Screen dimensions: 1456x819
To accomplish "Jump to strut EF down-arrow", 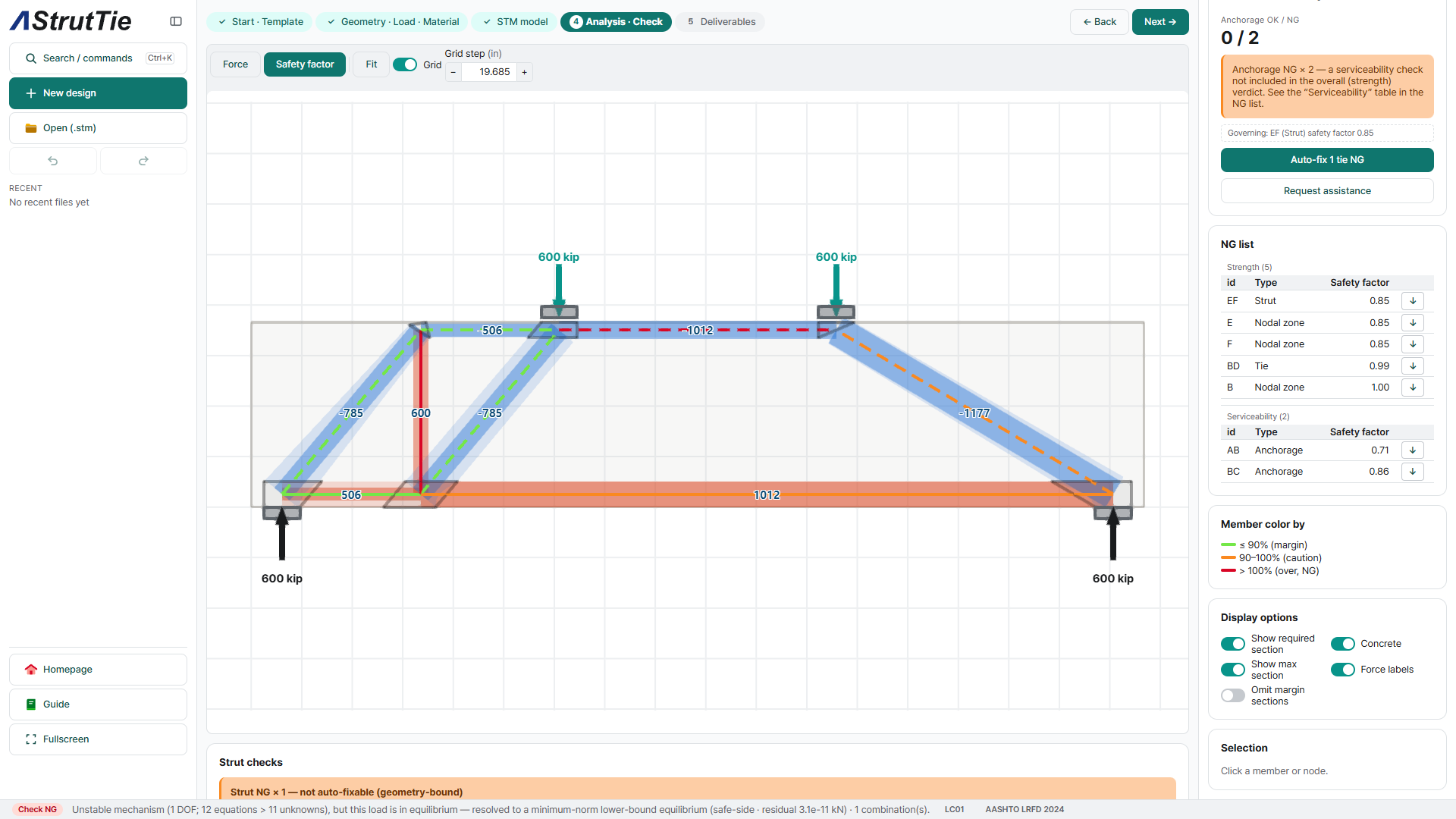I will coord(1413,301).
